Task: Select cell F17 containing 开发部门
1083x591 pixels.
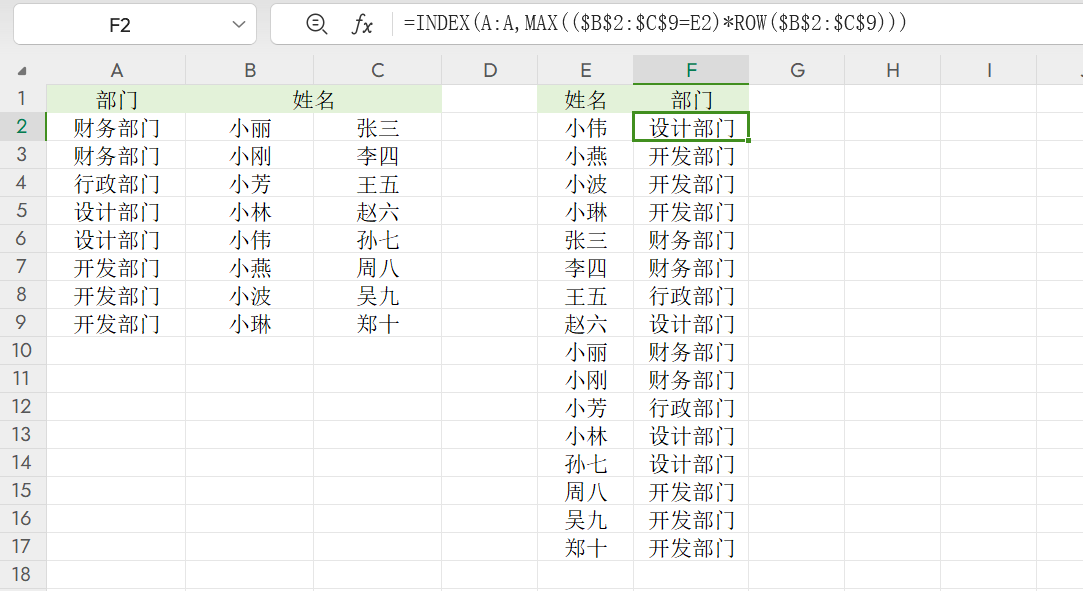Action: [x=690, y=548]
